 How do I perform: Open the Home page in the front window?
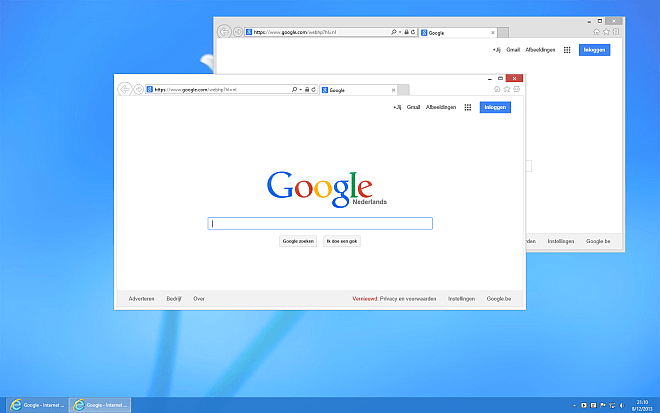(497, 89)
